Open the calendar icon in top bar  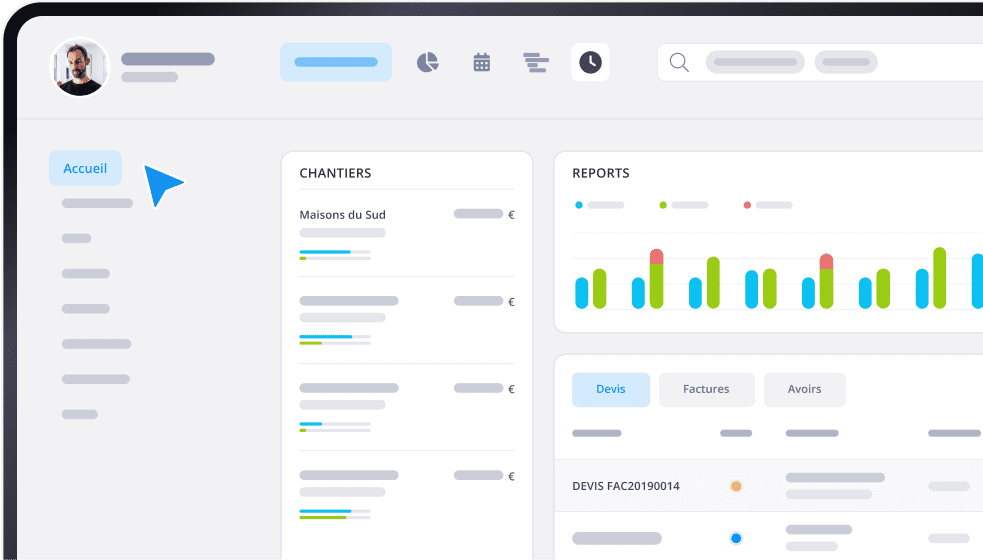point(482,63)
